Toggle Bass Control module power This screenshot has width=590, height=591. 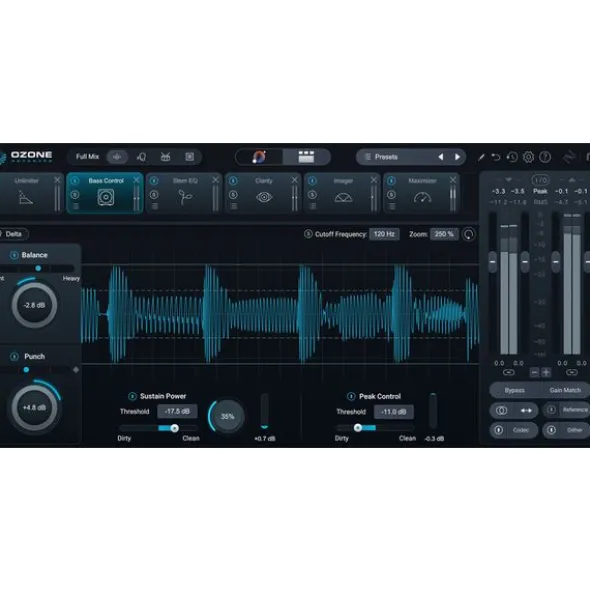75,181
